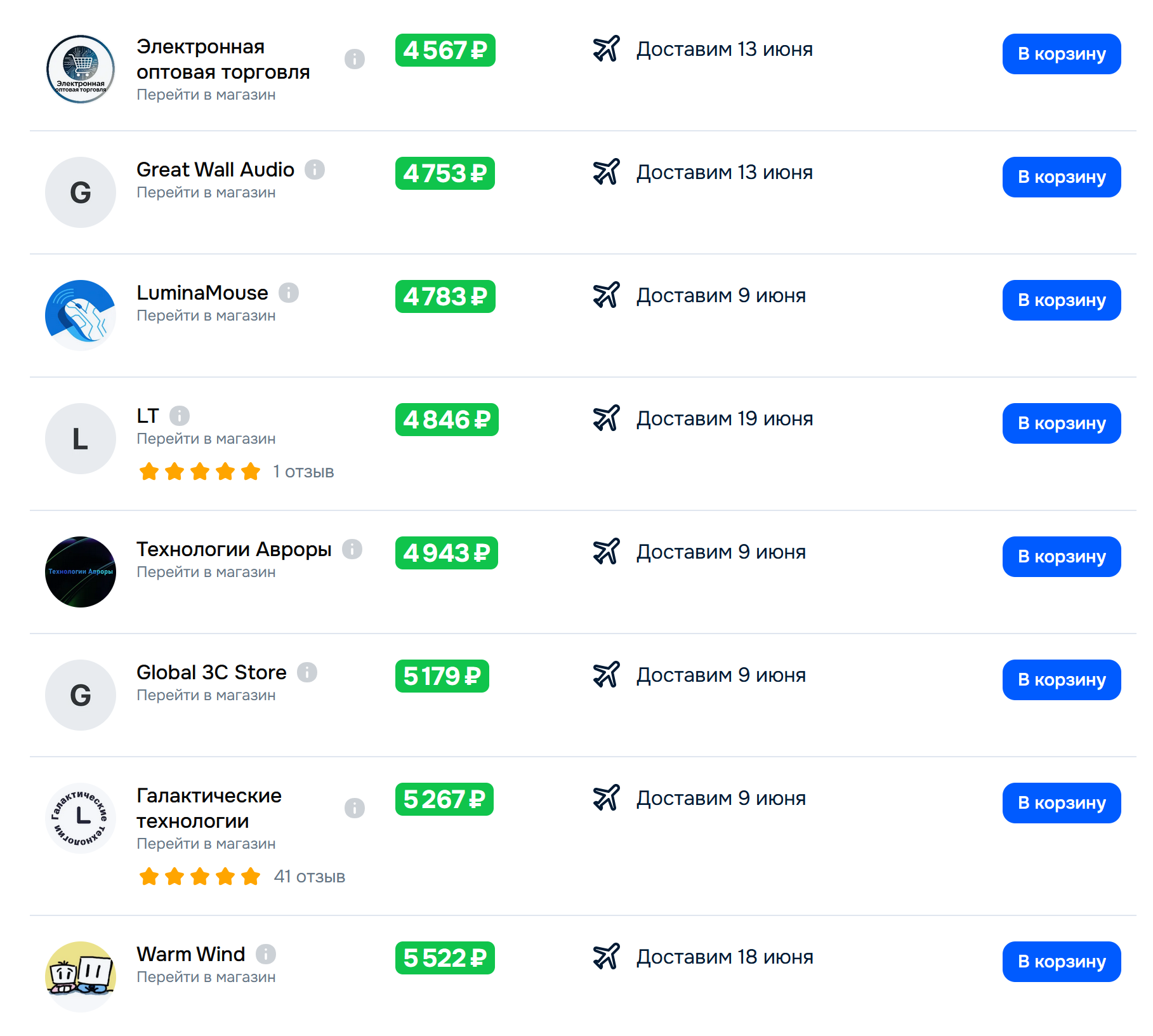
Task: Click info icon next to Great Wall Audio
Action: point(315,169)
